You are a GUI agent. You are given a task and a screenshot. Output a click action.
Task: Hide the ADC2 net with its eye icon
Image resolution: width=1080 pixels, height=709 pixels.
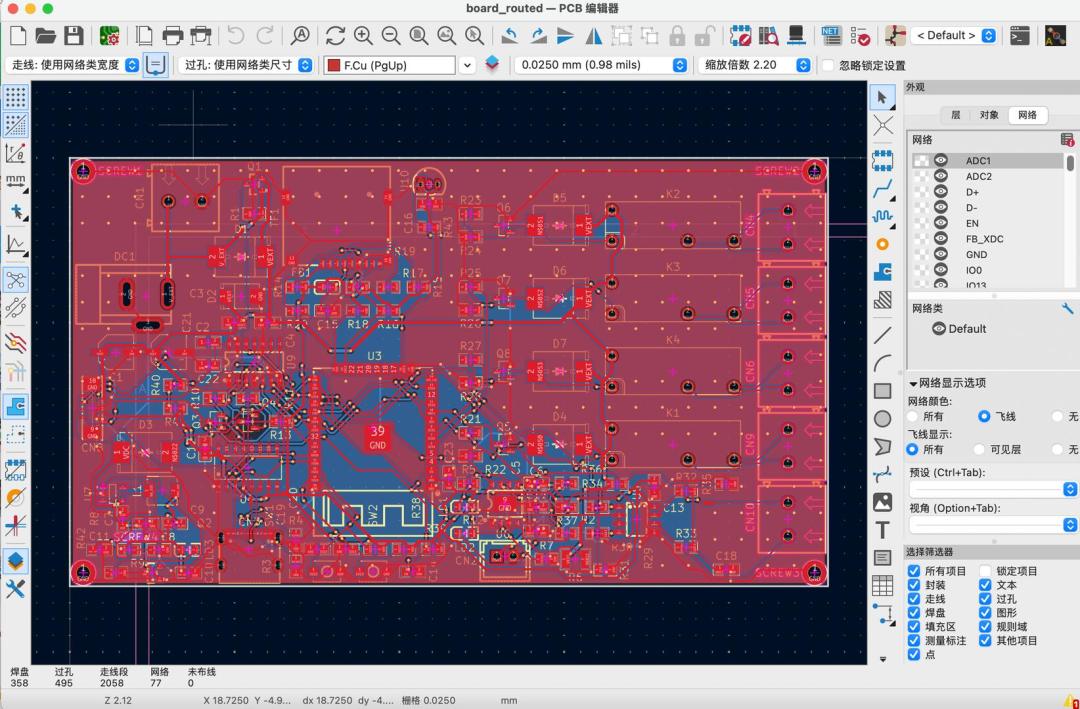coord(941,176)
